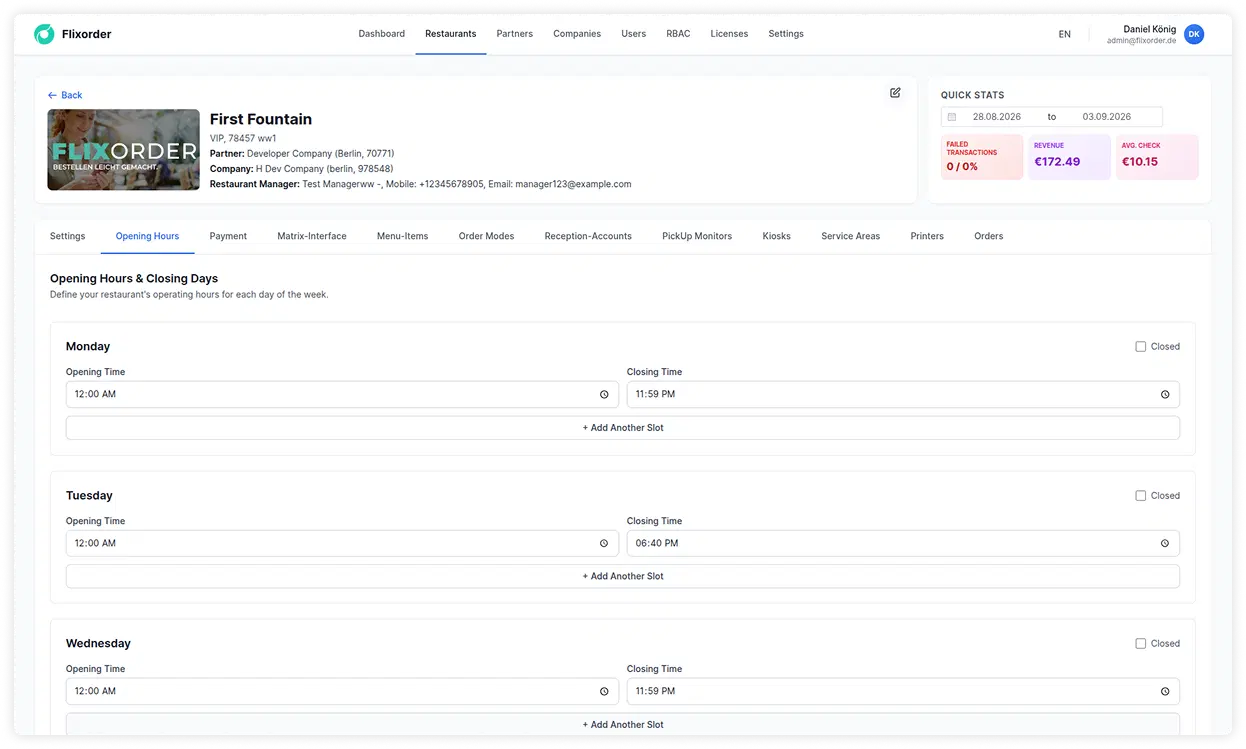
Task: Click the calendar icon in Quick Stats
Action: pyautogui.click(x=952, y=117)
